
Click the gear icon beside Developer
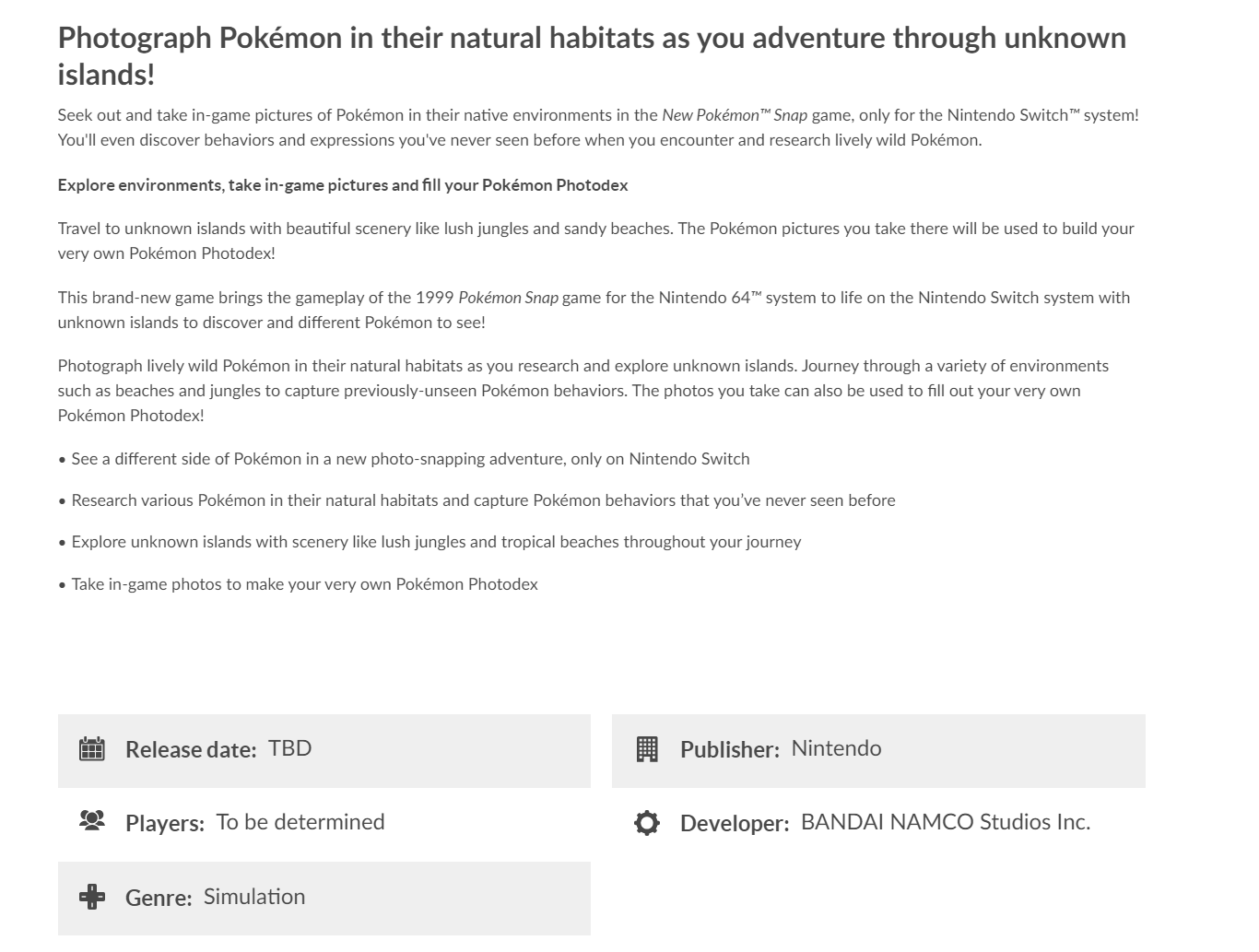click(x=647, y=823)
